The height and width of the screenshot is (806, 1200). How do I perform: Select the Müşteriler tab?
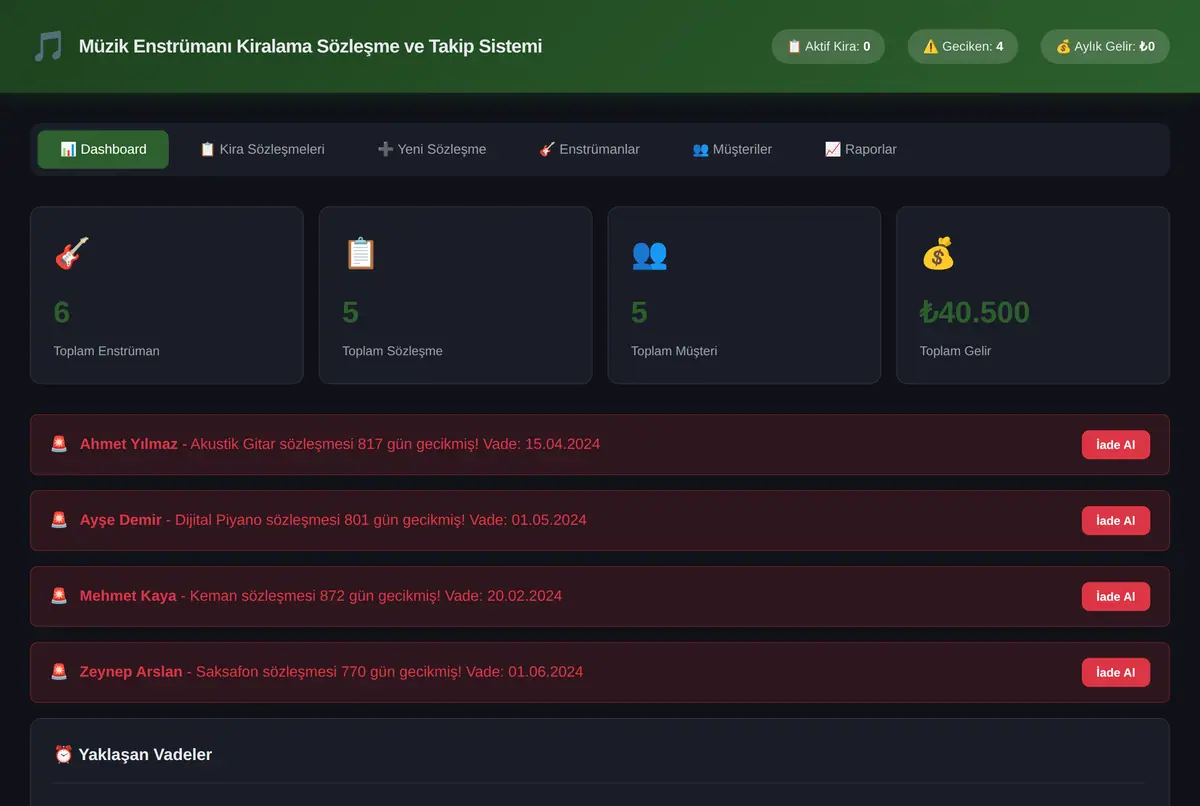pyautogui.click(x=732, y=149)
